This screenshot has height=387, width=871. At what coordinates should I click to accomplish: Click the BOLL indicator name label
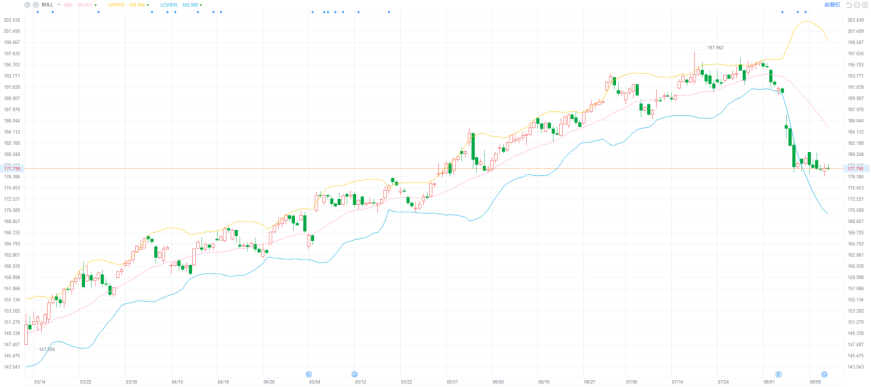point(47,4)
